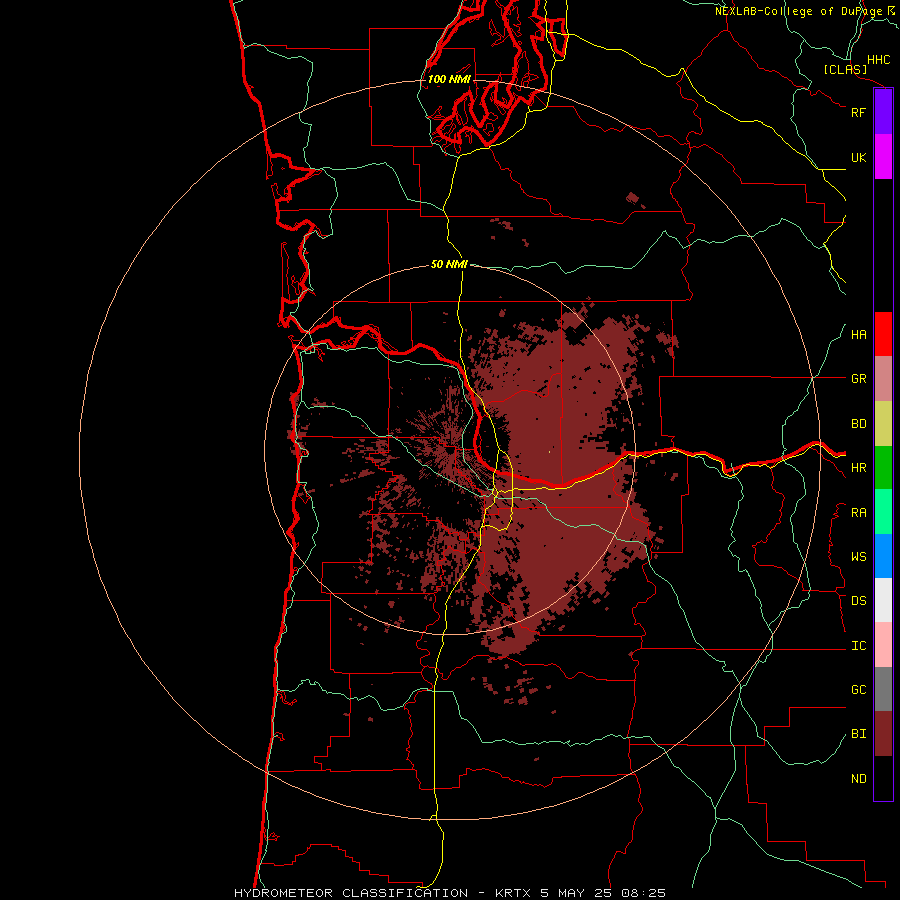Click the IC legend label
The height and width of the screenshot is (900, 900).
click(x=858, y=646)
